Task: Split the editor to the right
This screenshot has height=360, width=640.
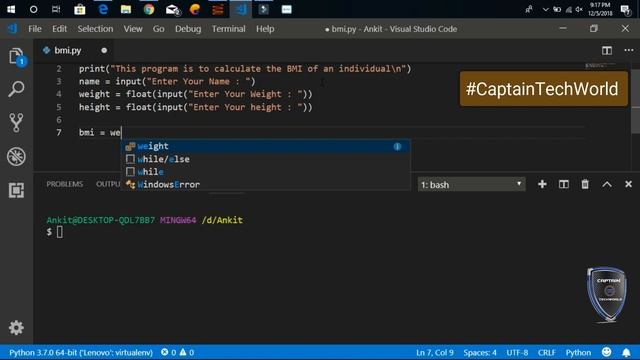Action: (607, 51)
